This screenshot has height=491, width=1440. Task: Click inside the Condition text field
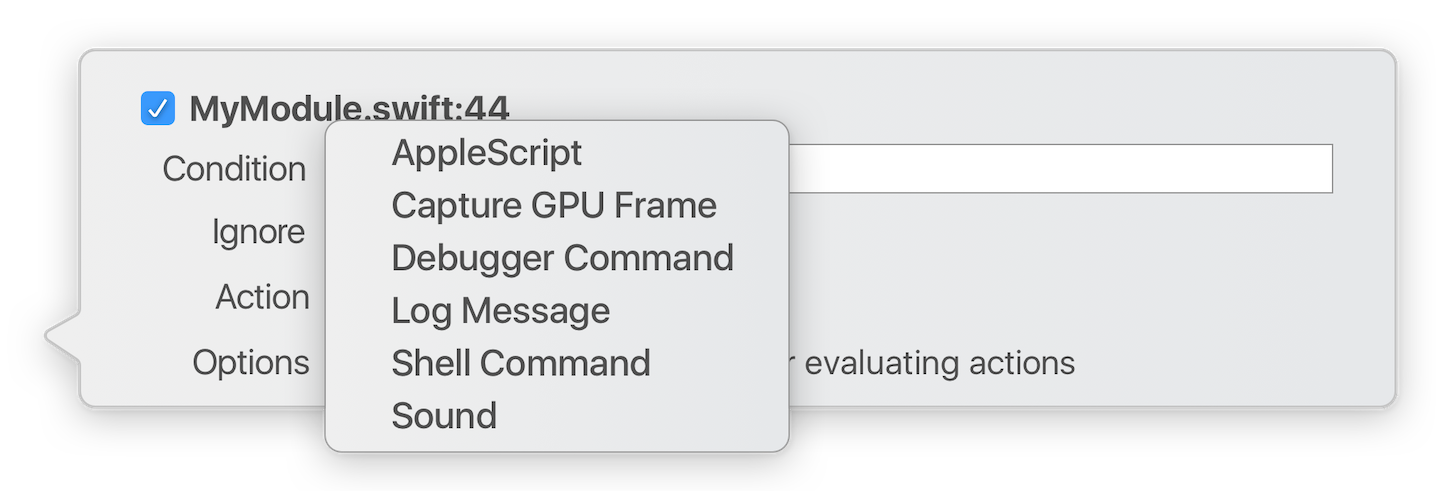[1060, 169]
